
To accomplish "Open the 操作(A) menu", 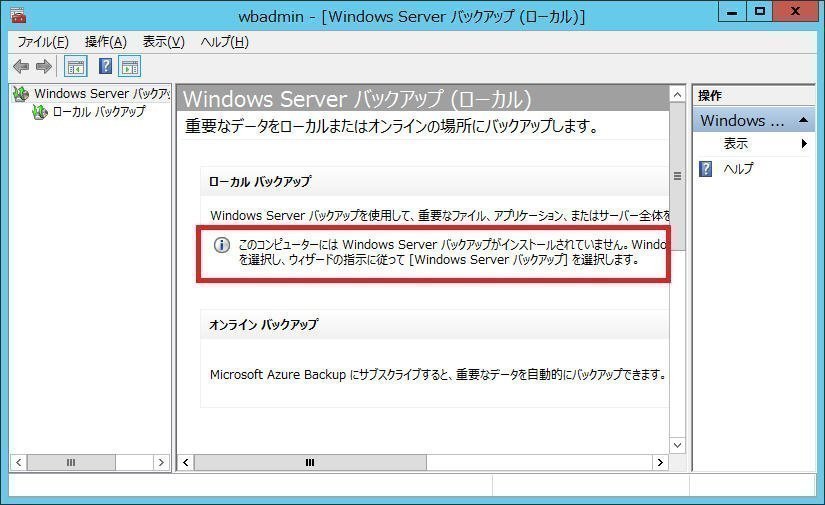I will 106,42.
